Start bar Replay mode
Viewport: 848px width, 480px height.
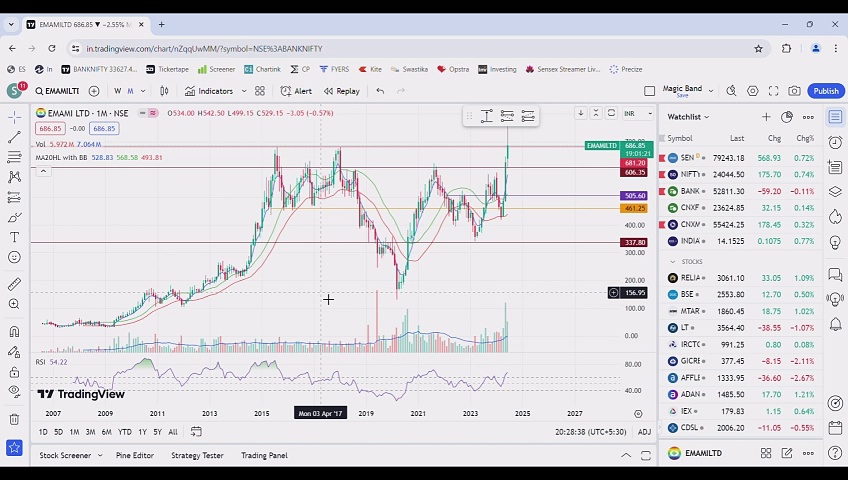click(x=342, y=91)
